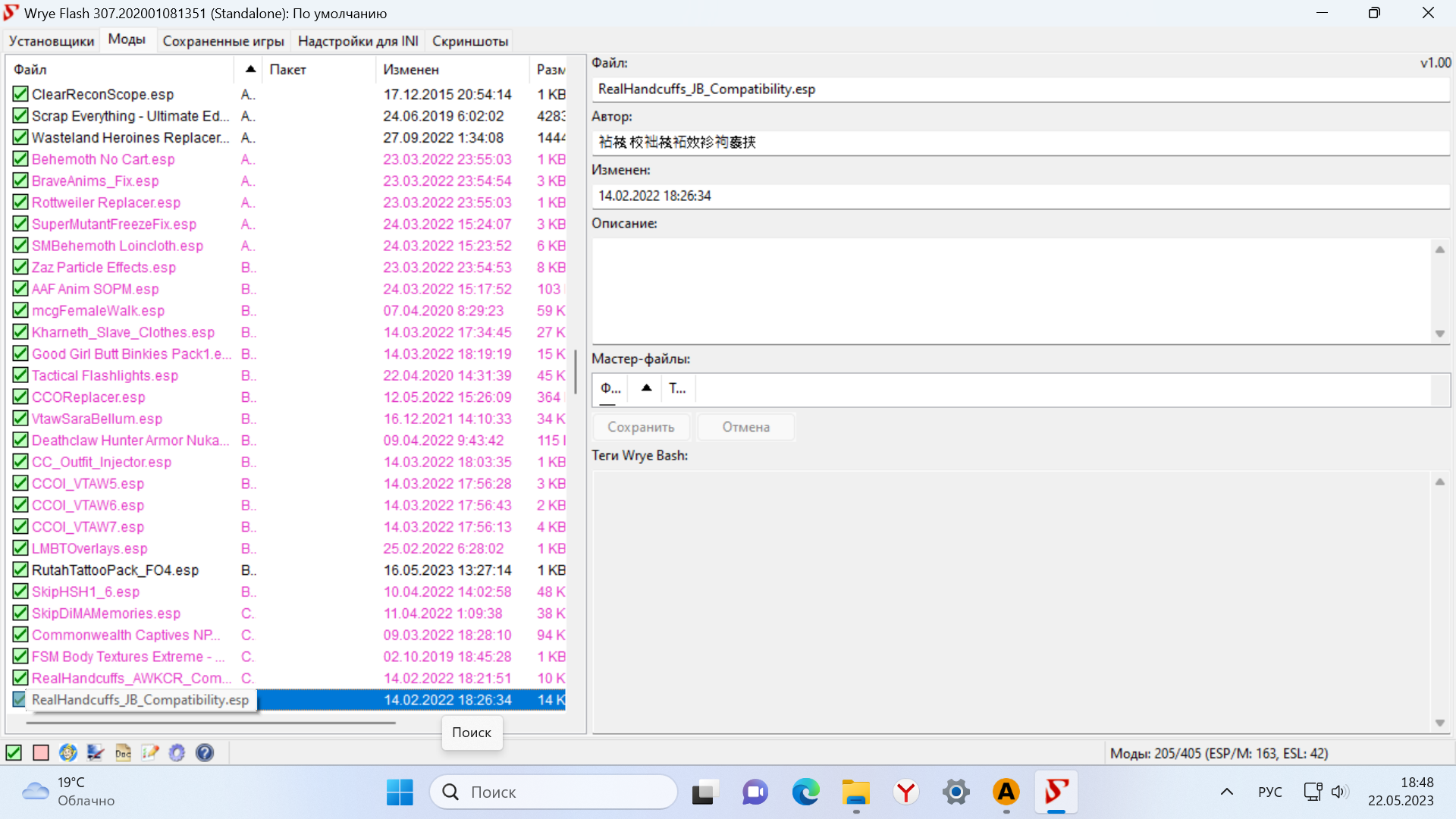The image size is (1456, 819).
Task: Disable Tactical Flashlights.esp checkbox
Action: pos(20,375)
